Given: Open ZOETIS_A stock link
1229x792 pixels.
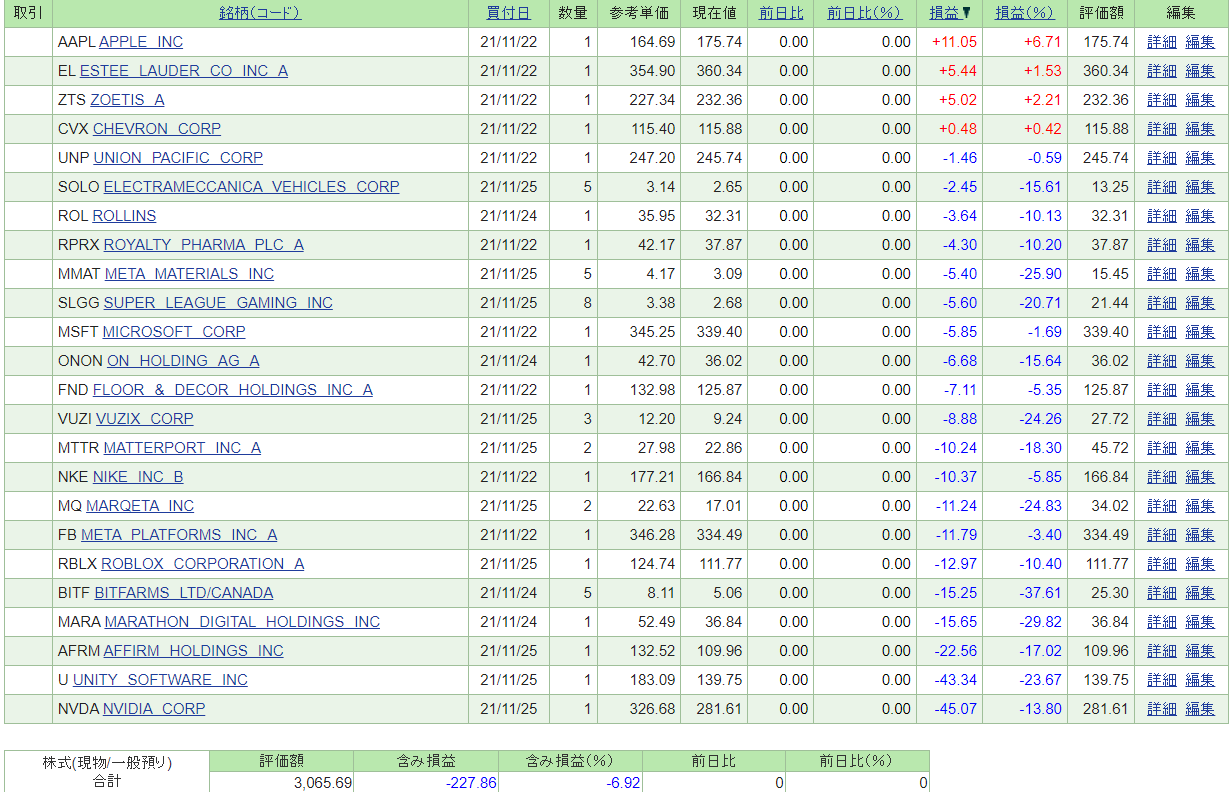Looking at the screenshot, I should click(127, 100).
